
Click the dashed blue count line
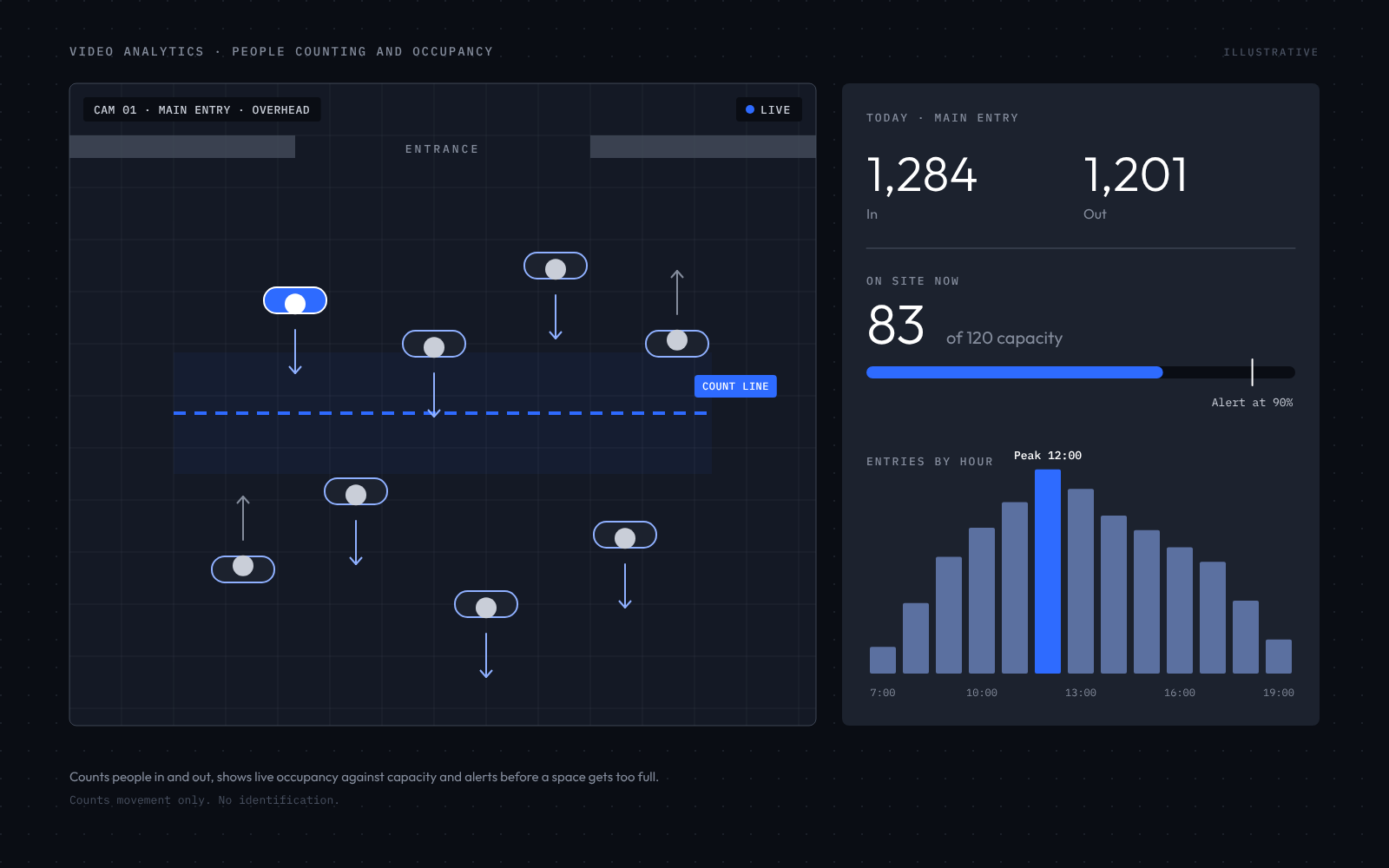pyautogui.click(x=441, y=413)
